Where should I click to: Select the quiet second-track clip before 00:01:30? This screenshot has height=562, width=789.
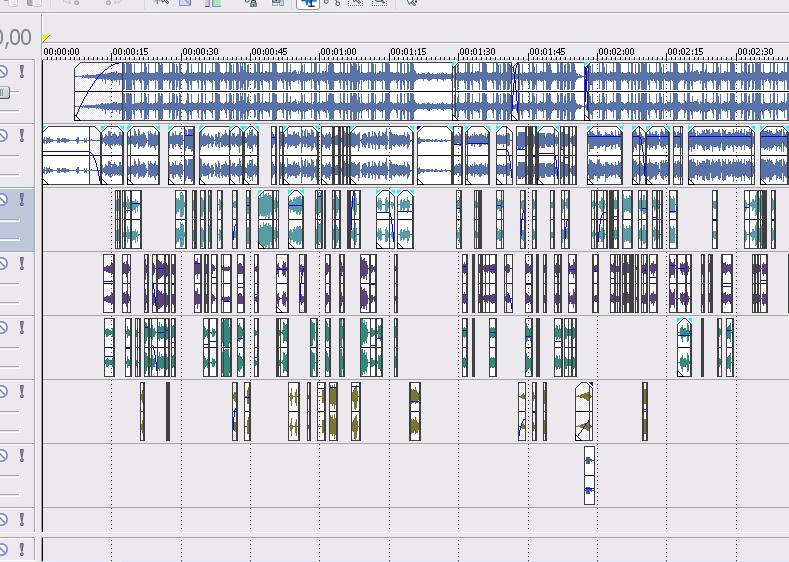(434, 155)
